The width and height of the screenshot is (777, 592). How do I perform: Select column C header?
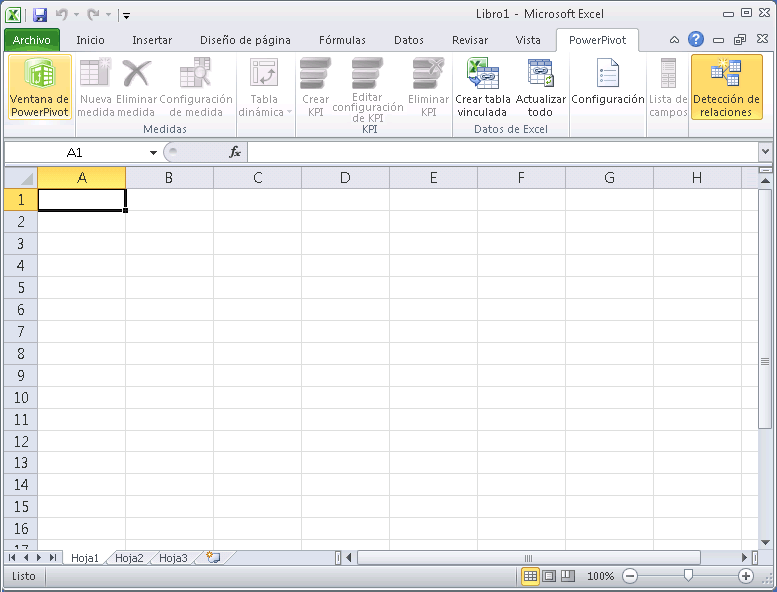point(257,177)
